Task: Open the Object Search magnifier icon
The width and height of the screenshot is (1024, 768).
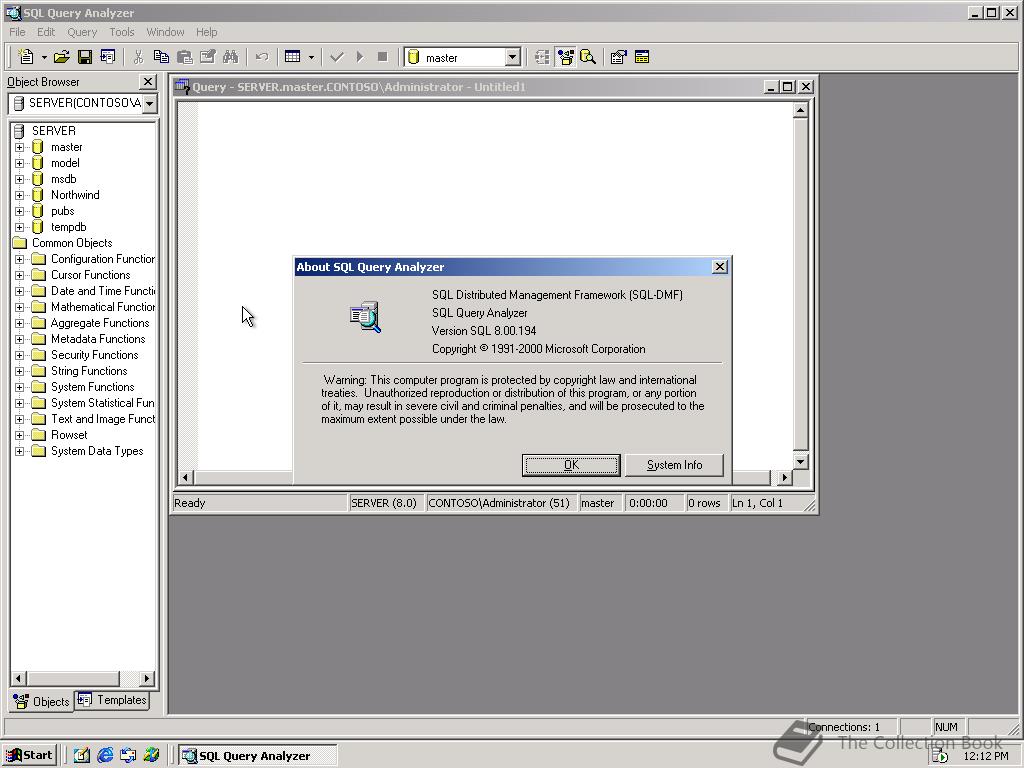Action: (589, 57)
